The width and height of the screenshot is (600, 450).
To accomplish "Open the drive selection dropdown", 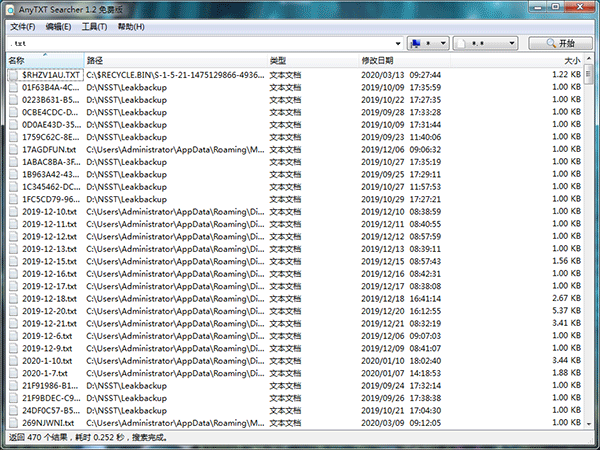I will [428, 43].
